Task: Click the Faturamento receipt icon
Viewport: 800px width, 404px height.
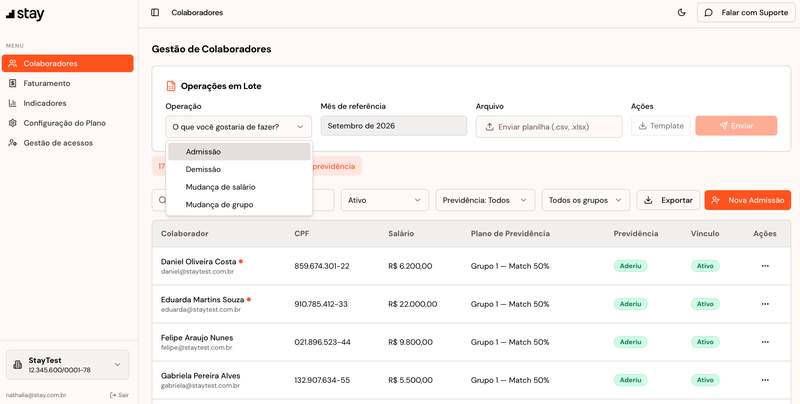Action: (13, 83)
